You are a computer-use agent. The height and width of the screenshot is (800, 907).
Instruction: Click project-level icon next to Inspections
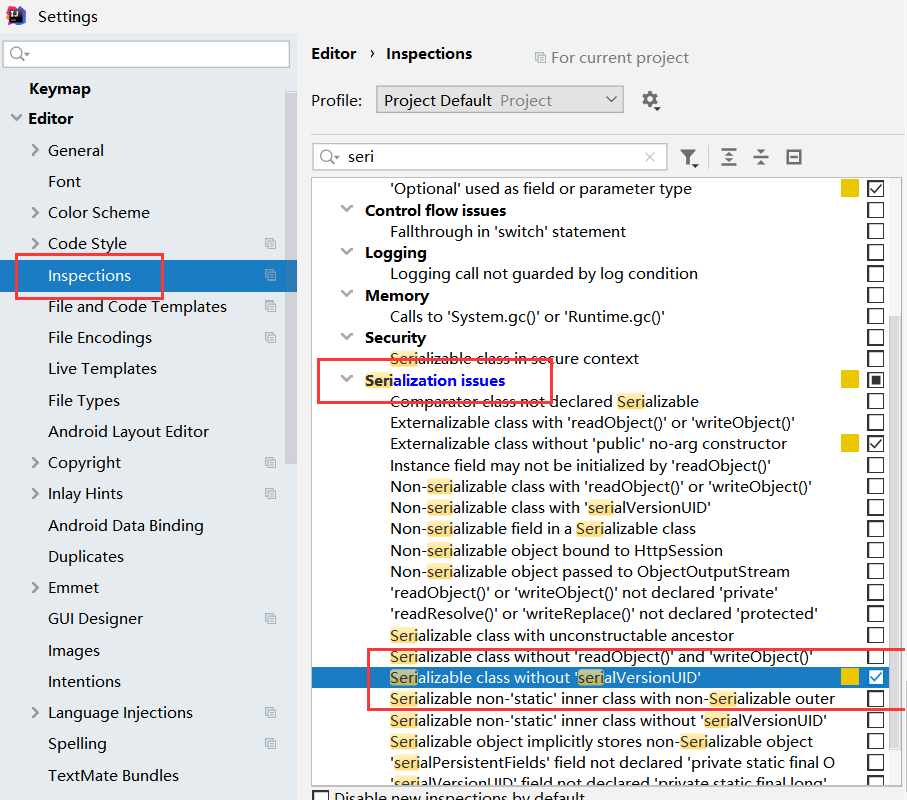click(270, 275)
